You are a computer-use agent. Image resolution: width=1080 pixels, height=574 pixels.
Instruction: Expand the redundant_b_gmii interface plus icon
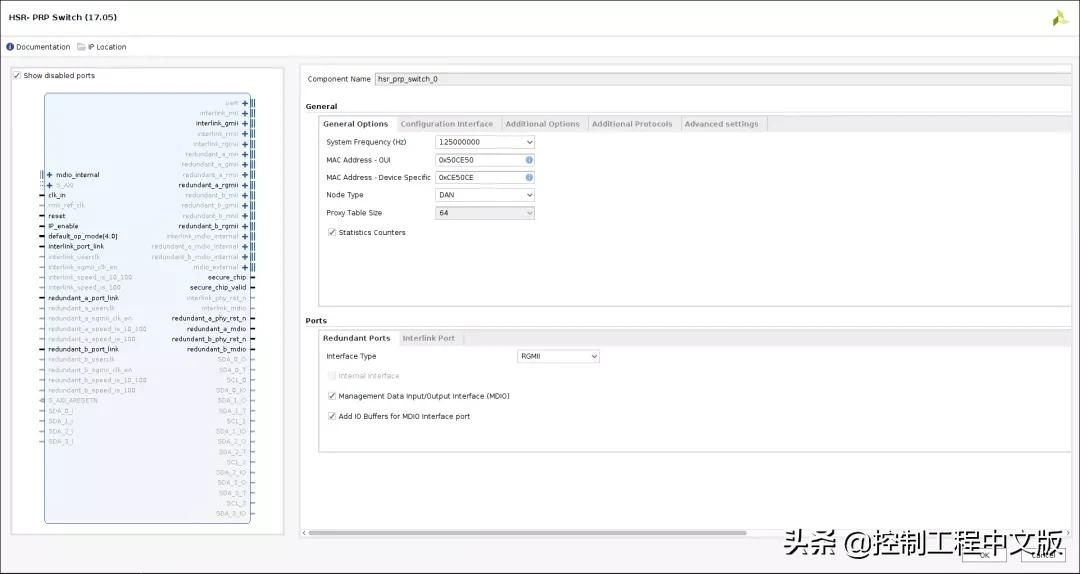(x=245, y=205)
